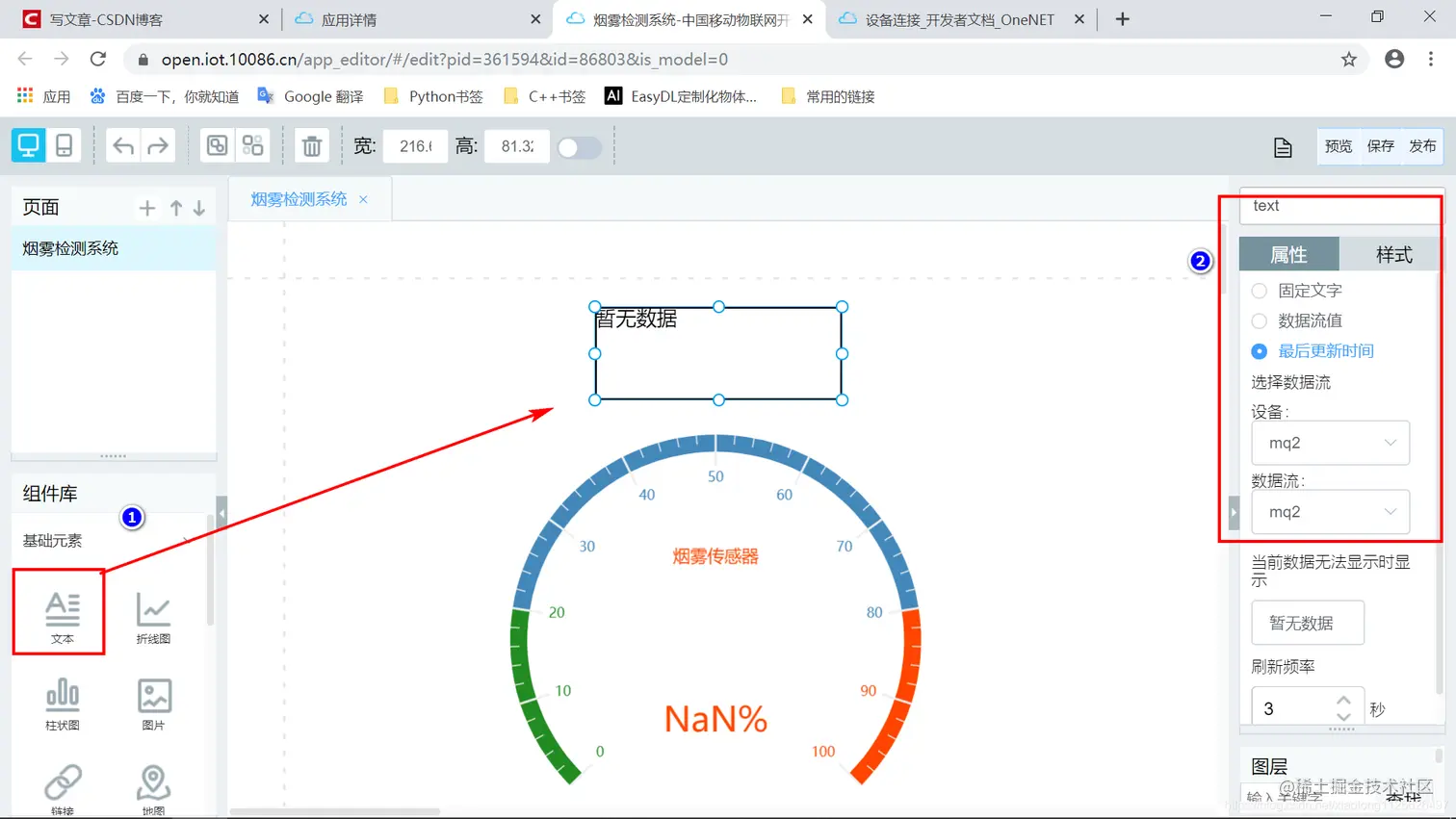Open the 烟雾检测系统 canvas tab
Image resolution: width=1456 pixels, height=819 pixels.
pyautogui.click(x=299, y=199)
